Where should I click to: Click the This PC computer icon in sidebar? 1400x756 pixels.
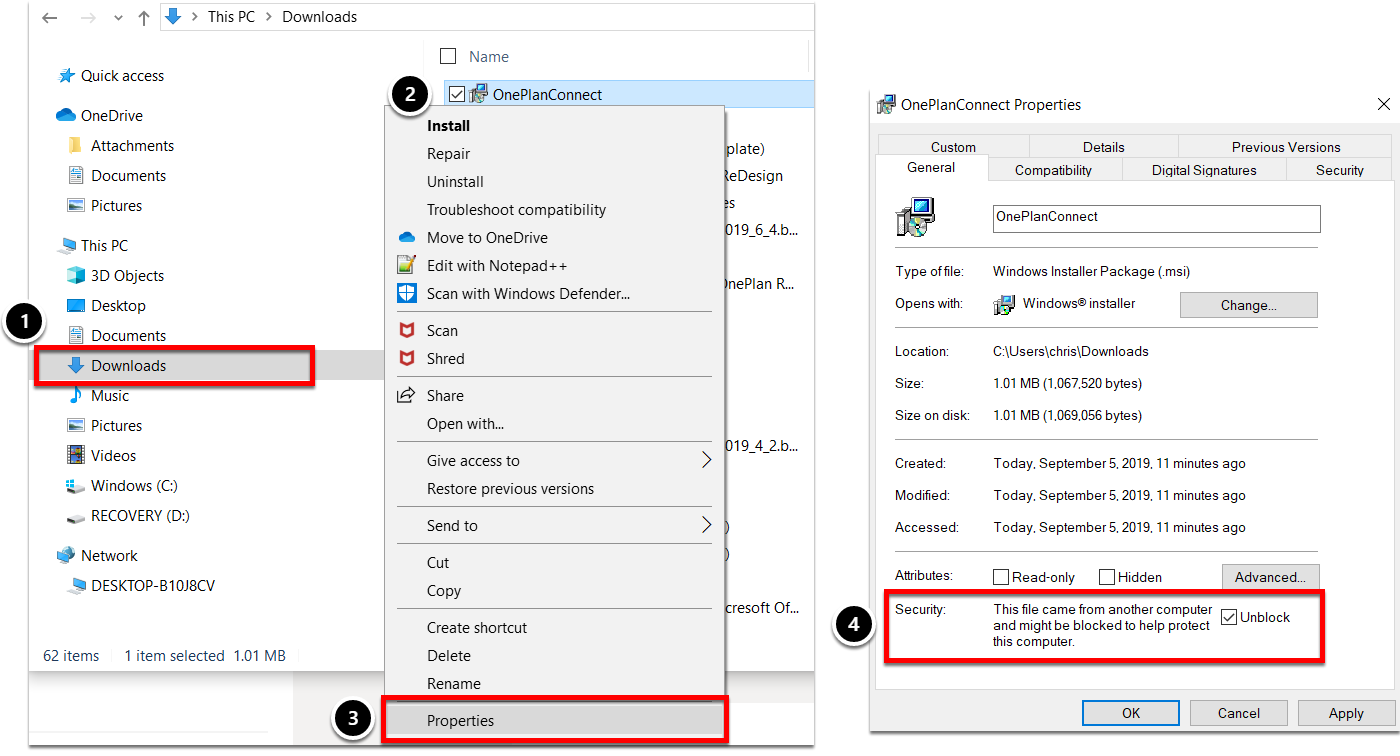coord(68,246)
